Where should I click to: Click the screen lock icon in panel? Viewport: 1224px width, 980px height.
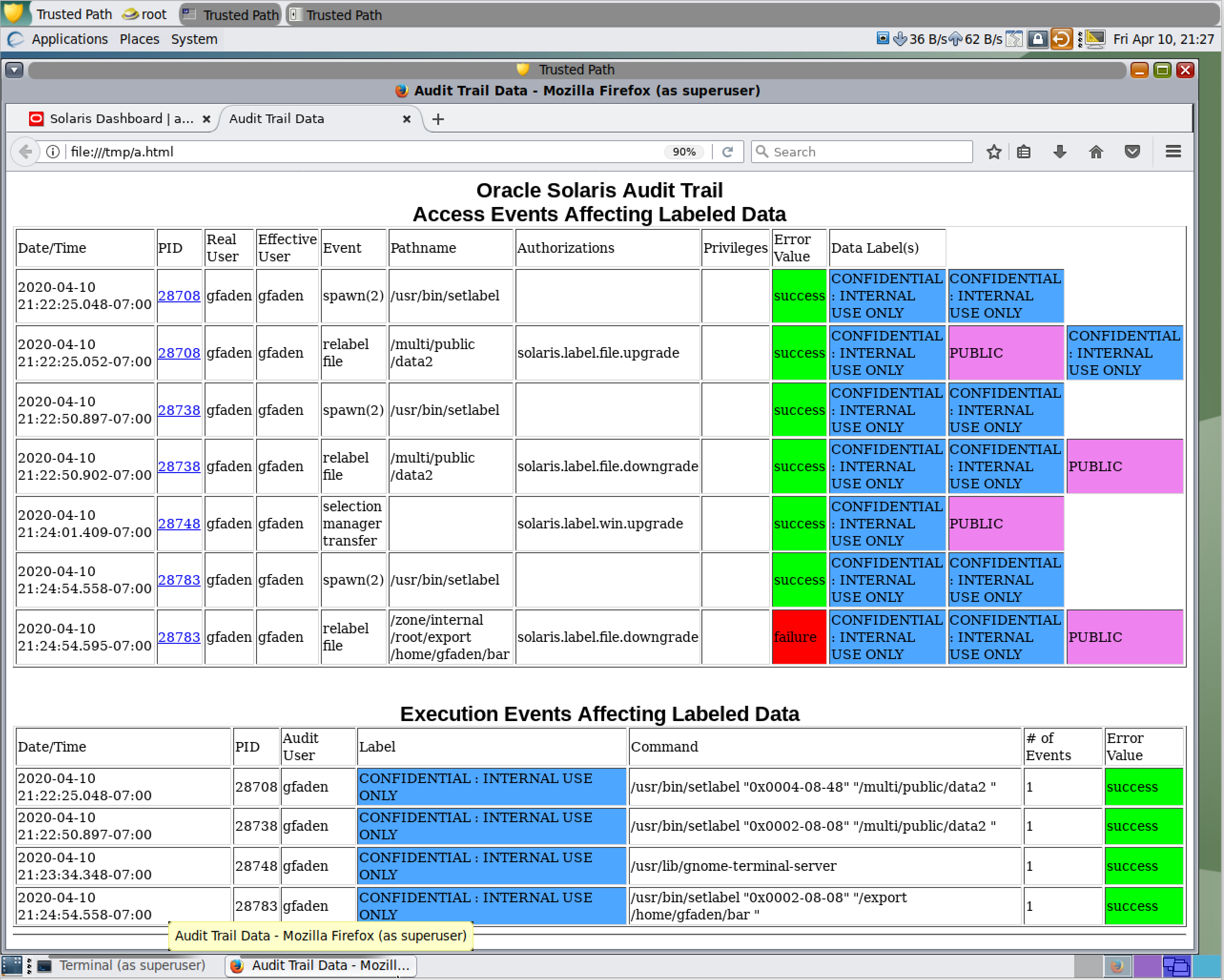pyautogui.click(x=1037, y=39)
